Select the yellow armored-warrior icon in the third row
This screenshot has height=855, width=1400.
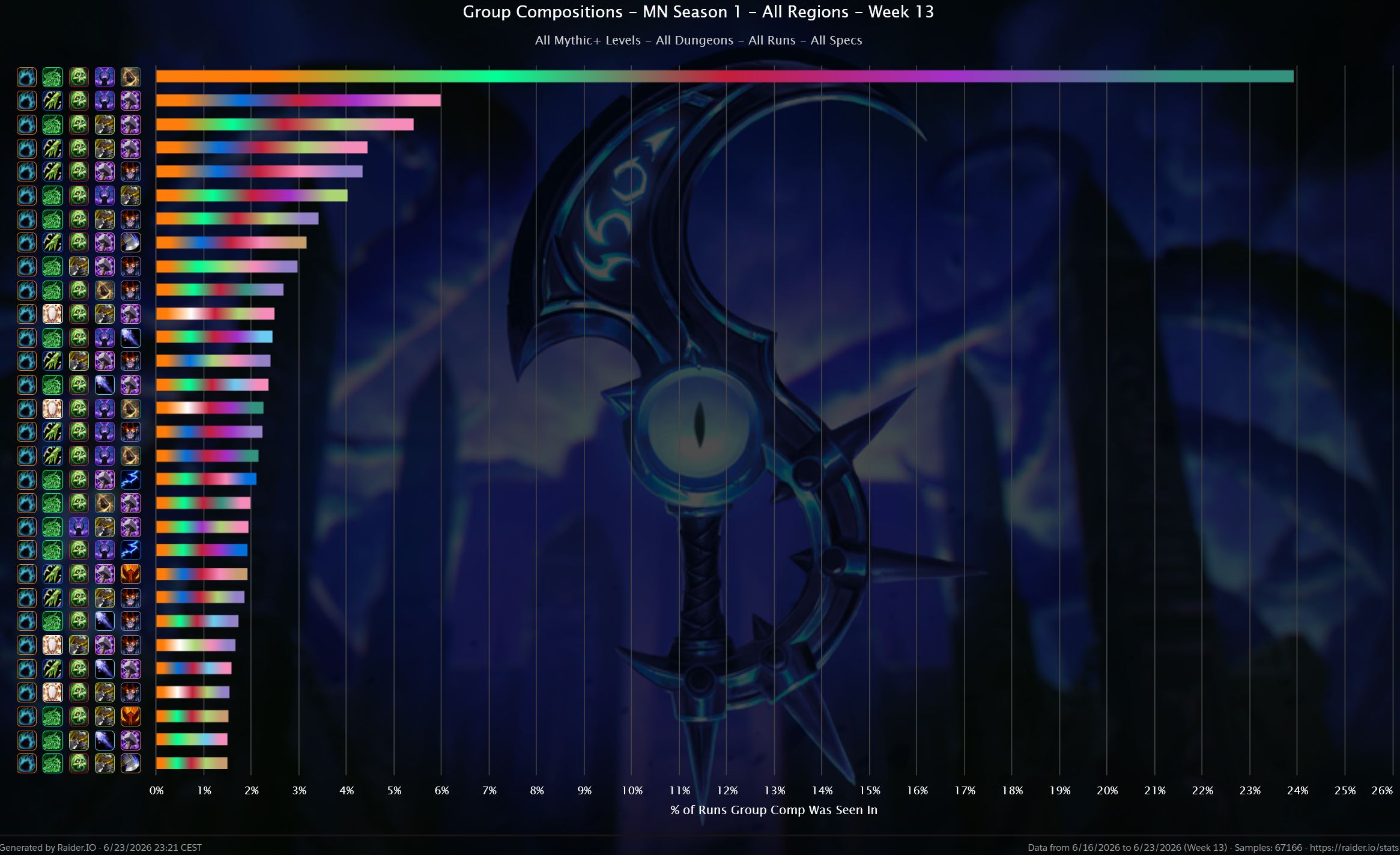105,124
